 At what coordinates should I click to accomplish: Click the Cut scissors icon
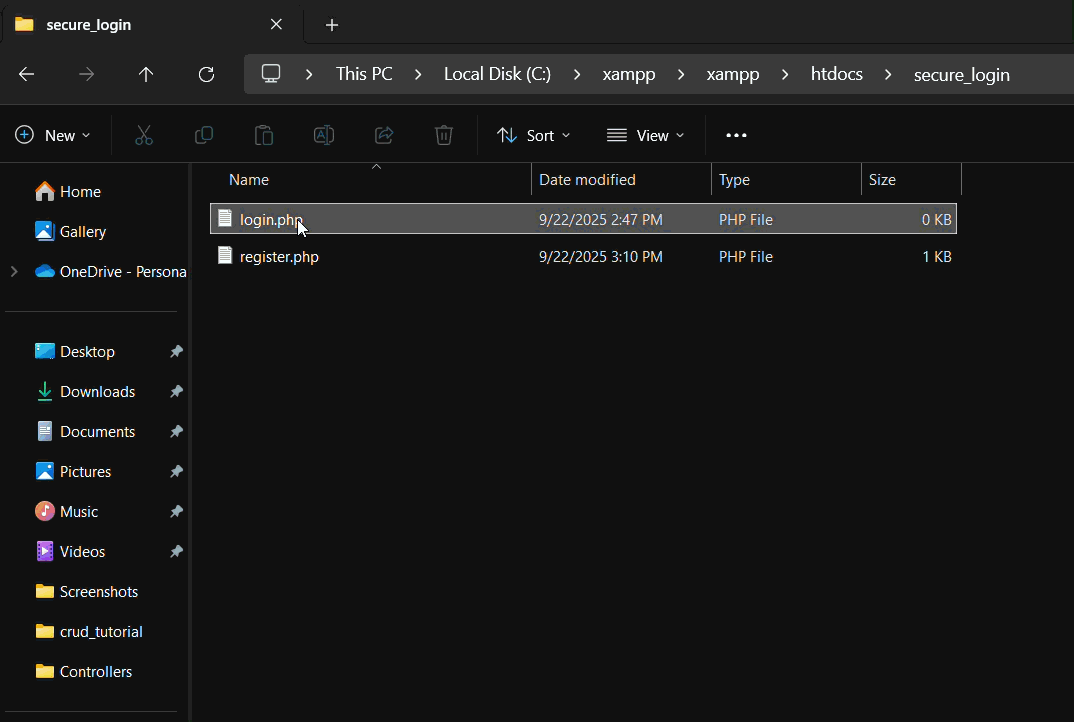144,135
